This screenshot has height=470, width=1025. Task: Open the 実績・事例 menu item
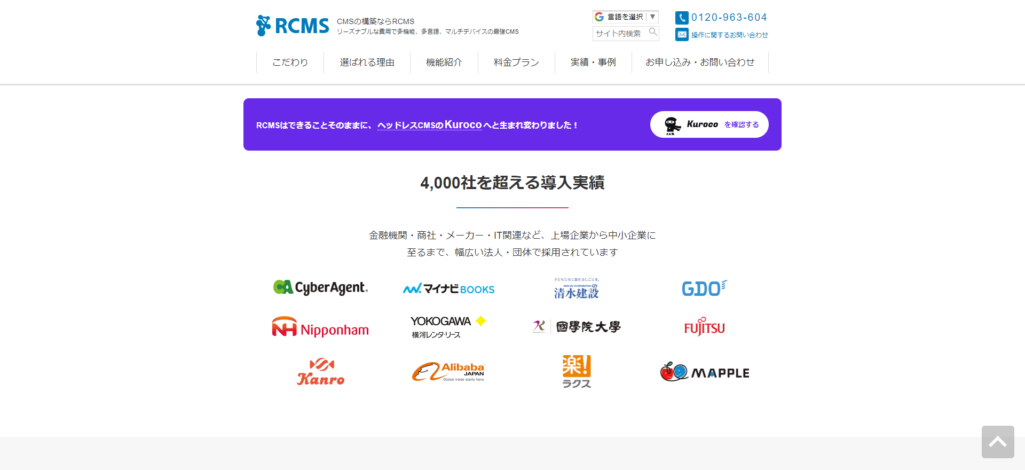(x=593, y=63)
